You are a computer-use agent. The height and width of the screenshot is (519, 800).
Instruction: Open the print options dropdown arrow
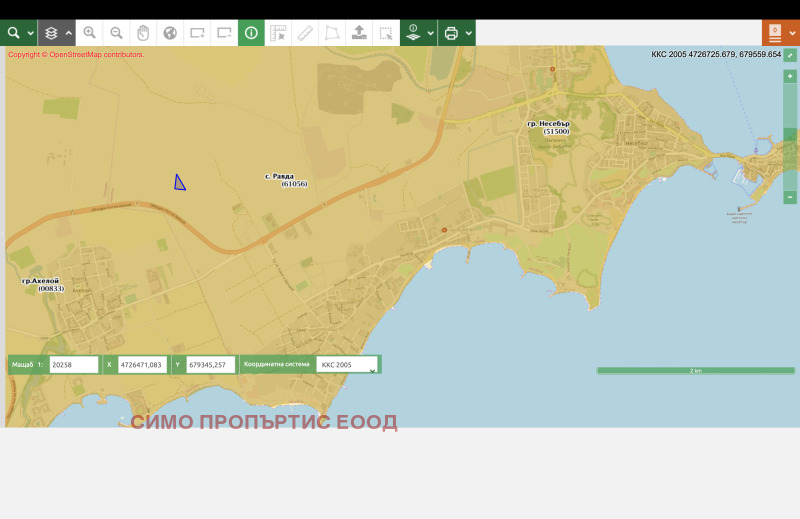point(468,33)
